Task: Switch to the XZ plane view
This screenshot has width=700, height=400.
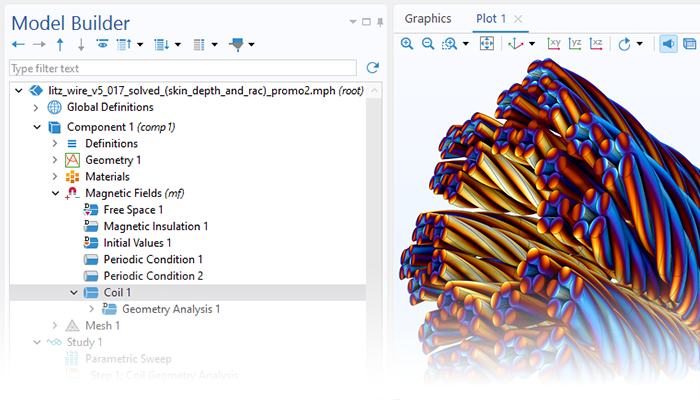Action: point(597,44)
